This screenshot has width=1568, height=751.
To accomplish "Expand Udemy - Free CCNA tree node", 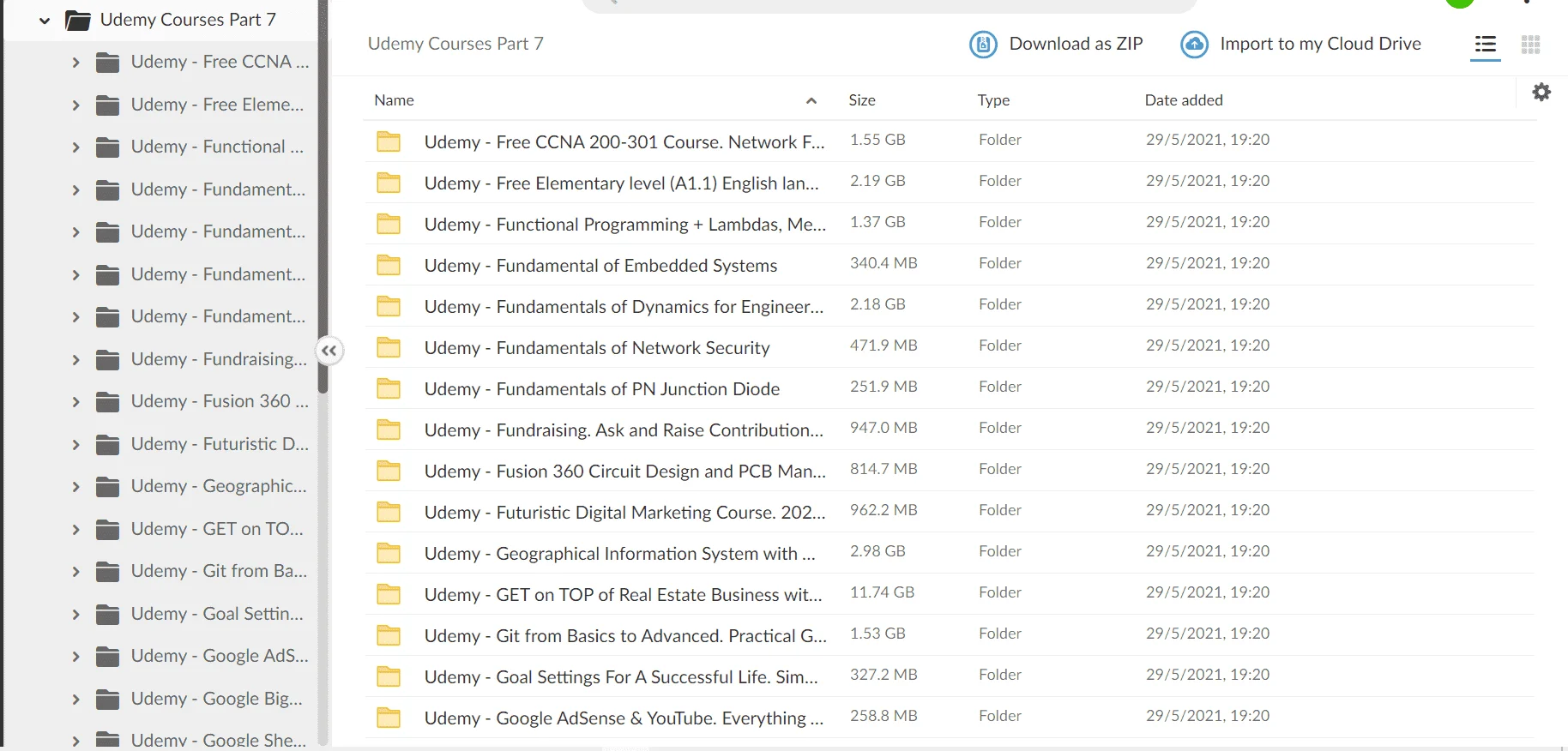I will click(x=75, y=63).
